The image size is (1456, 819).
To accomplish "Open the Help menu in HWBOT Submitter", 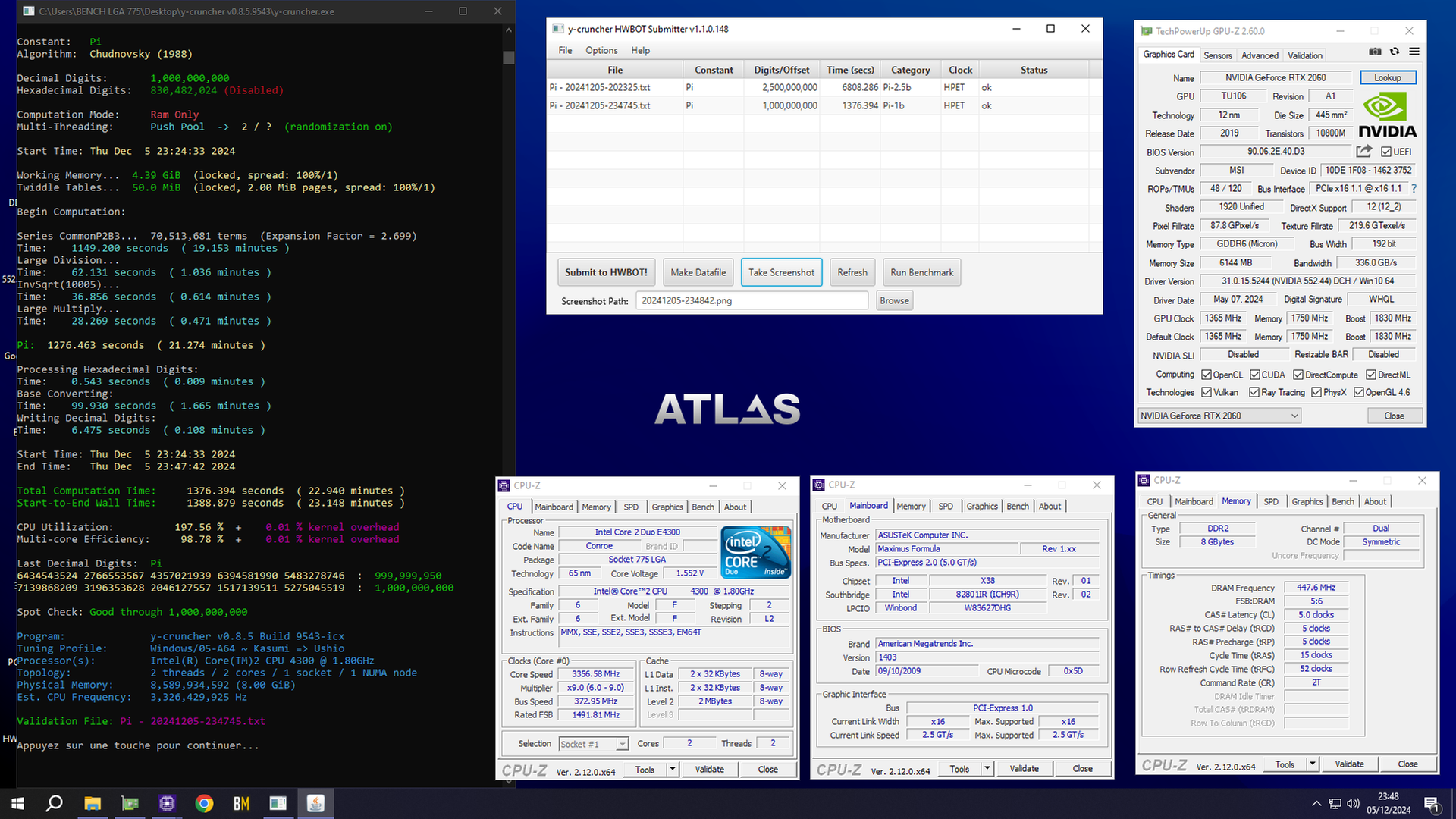I will point(641,50).
